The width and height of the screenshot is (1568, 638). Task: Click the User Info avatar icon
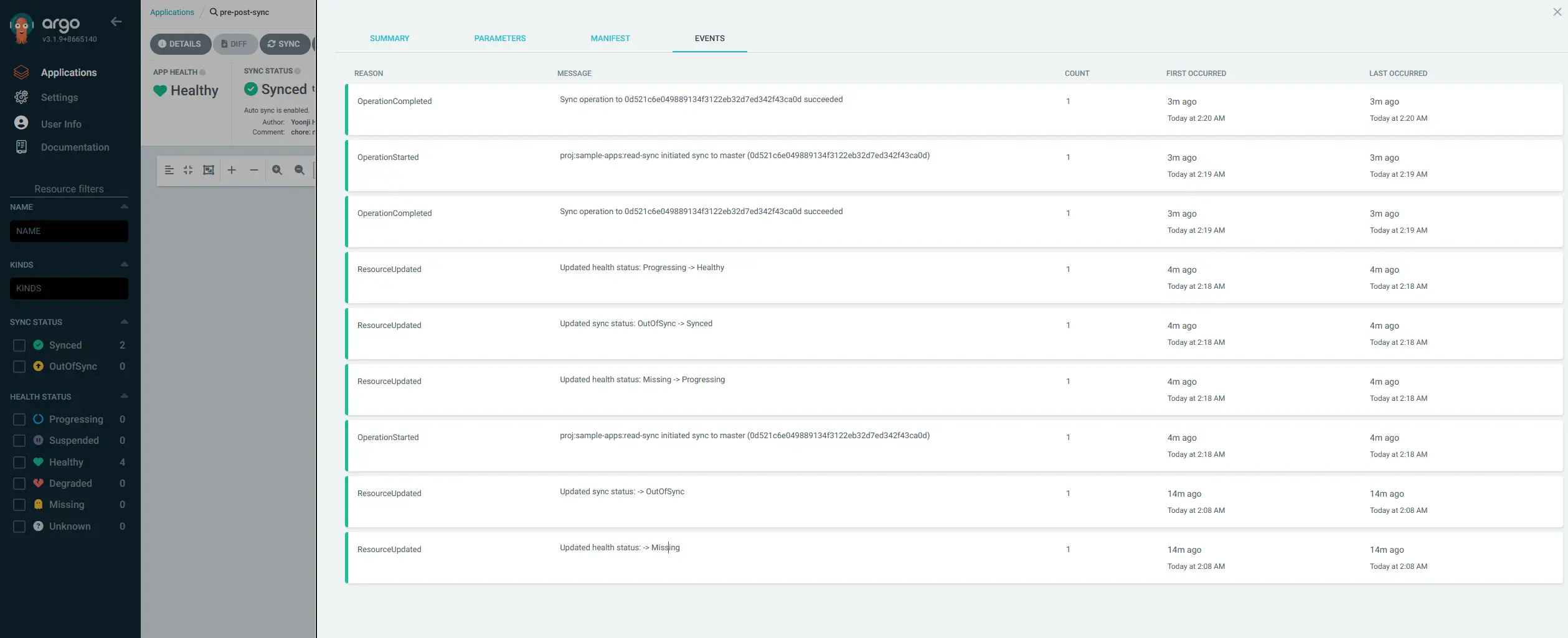pos(21,123)
